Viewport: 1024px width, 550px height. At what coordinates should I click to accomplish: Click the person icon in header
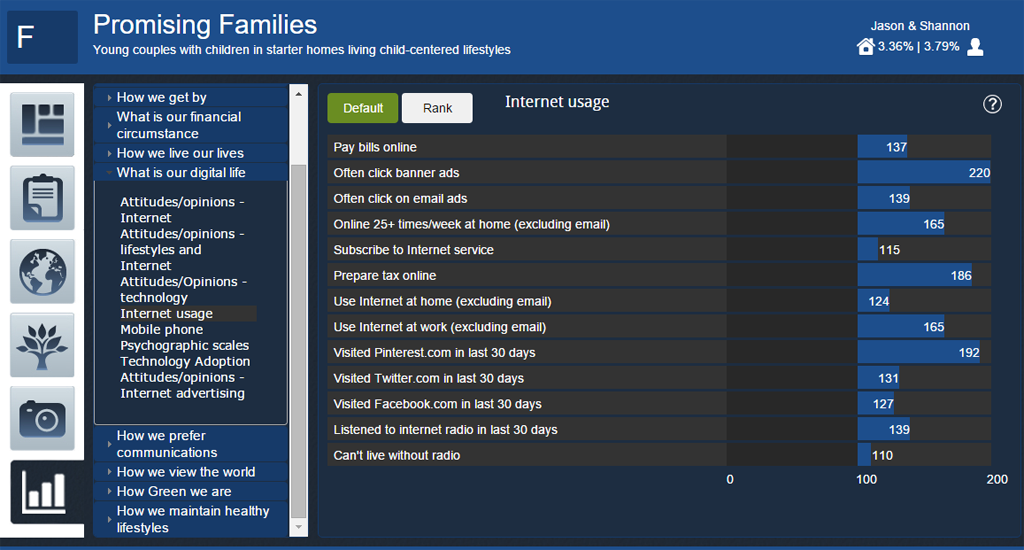[x=975, y=46]
